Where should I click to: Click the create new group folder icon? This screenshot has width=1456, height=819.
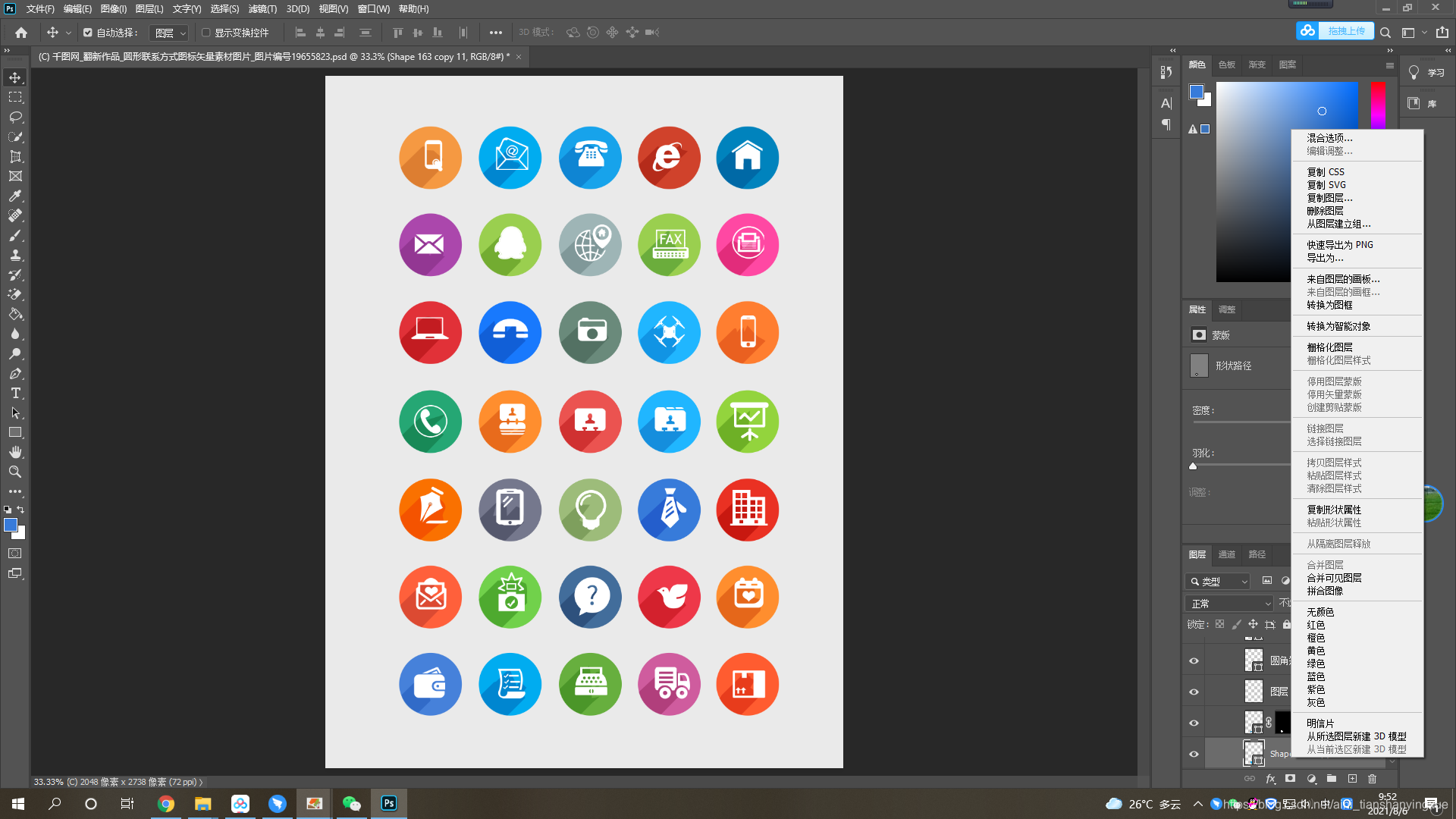[x=1332, y=779]
